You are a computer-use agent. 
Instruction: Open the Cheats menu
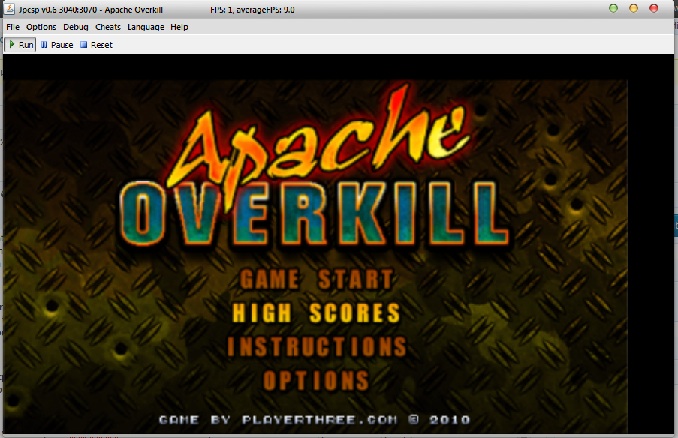click(108, 27)
